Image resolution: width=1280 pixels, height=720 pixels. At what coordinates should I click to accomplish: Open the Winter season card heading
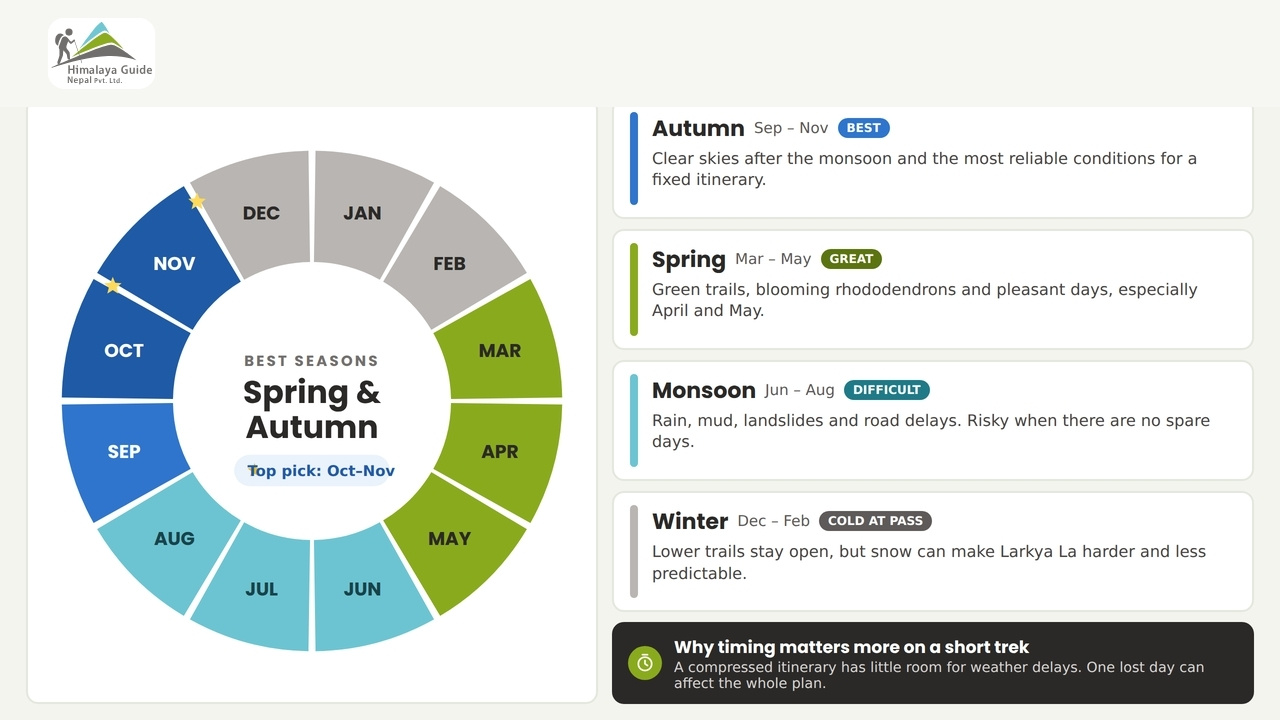(690, 521)
